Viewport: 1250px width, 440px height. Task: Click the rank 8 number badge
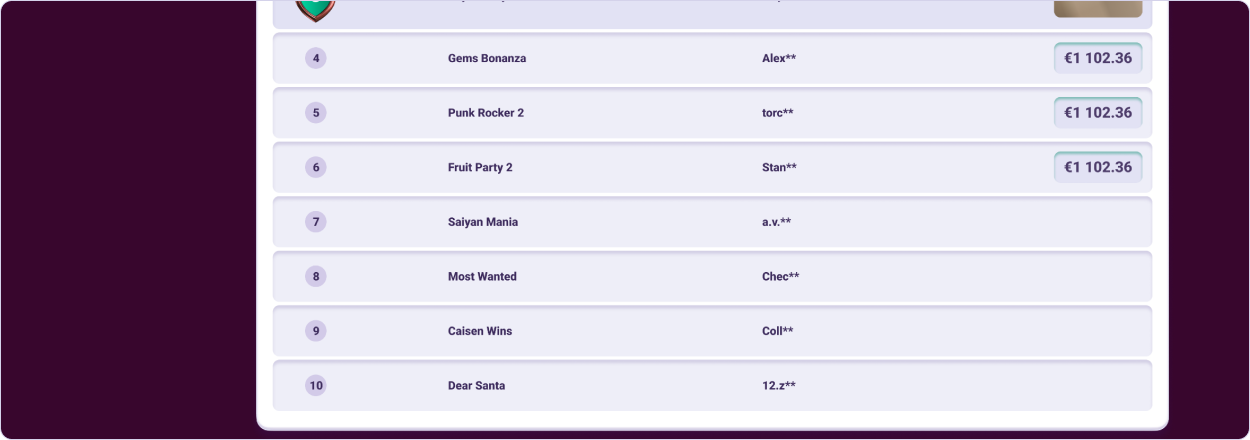[316, 276]
